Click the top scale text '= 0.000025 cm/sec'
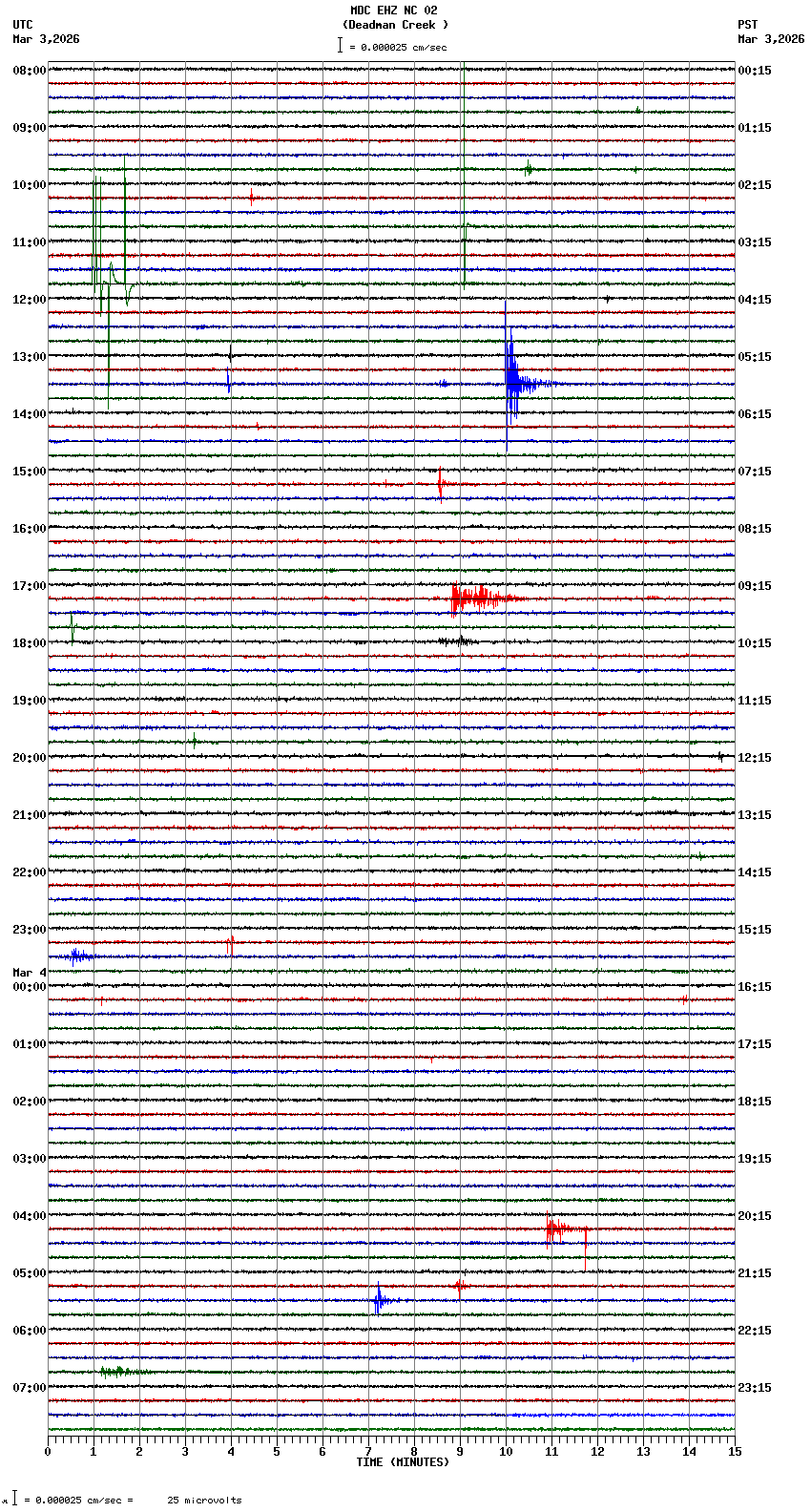 [398, 47]
